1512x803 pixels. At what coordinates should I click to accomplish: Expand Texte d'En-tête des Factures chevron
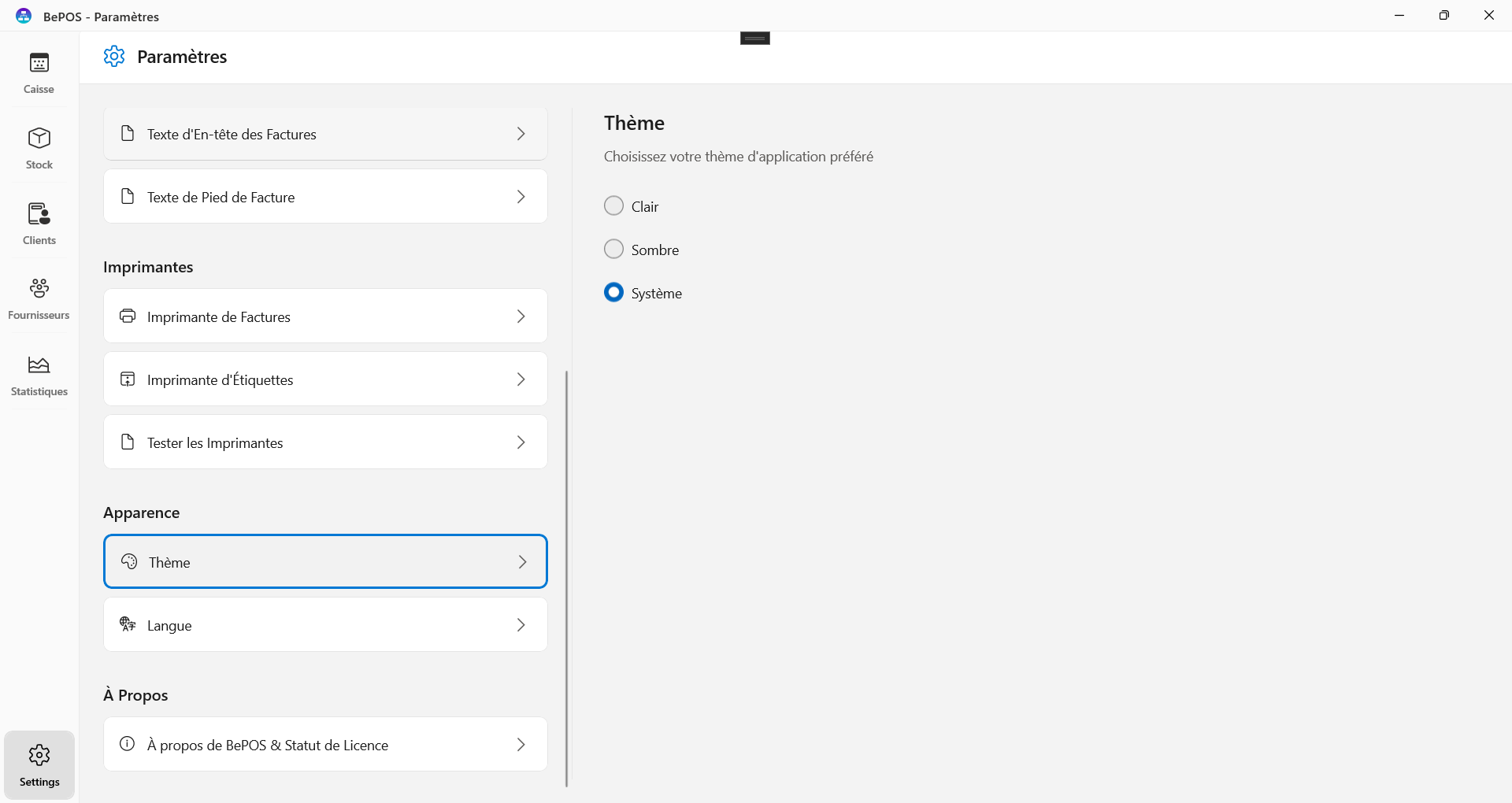coord(521,135)
